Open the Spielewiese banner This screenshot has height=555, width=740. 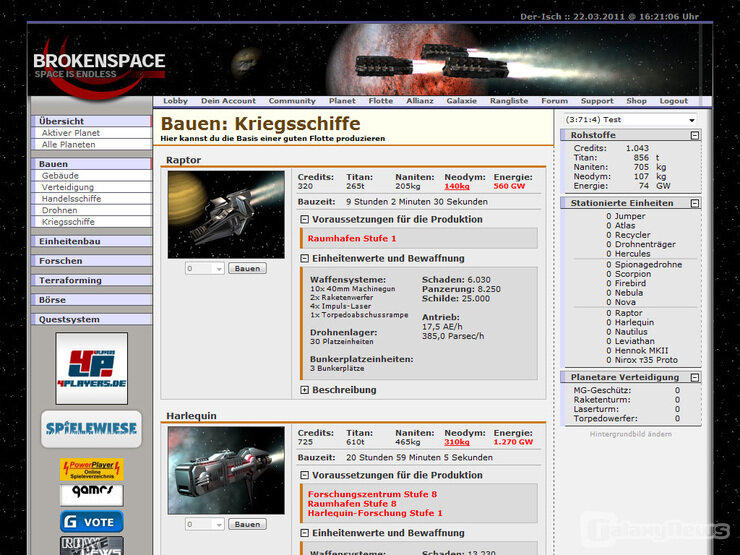point(92,429)
